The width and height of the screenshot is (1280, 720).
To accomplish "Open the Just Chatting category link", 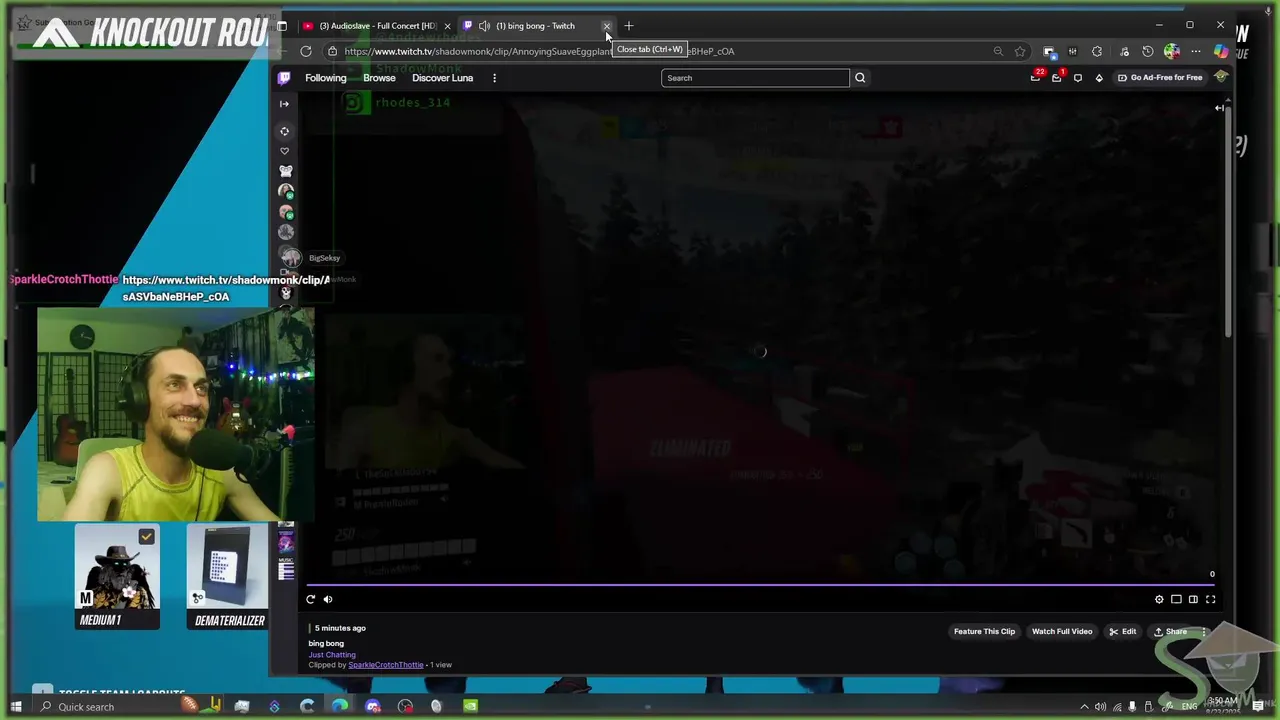I will click(x=332, y=654).
